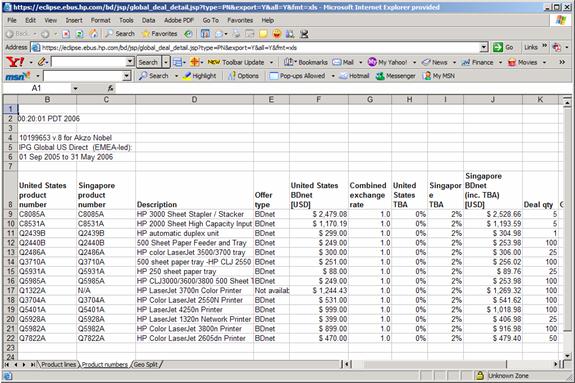Click the address bar URL field
Screen dimensions: 575x383
[256, 47]
